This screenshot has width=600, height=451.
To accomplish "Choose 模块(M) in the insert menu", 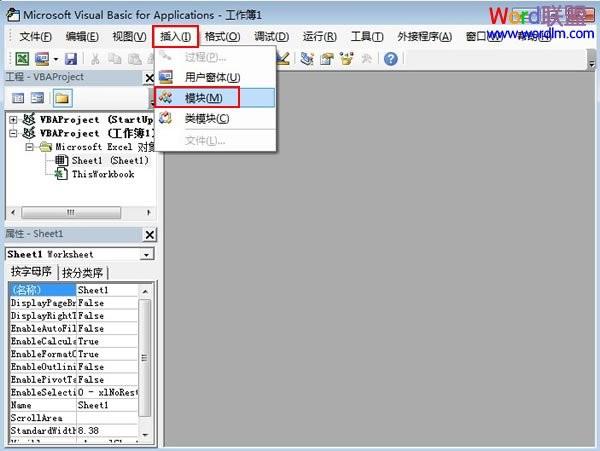I will pos(215,98).
